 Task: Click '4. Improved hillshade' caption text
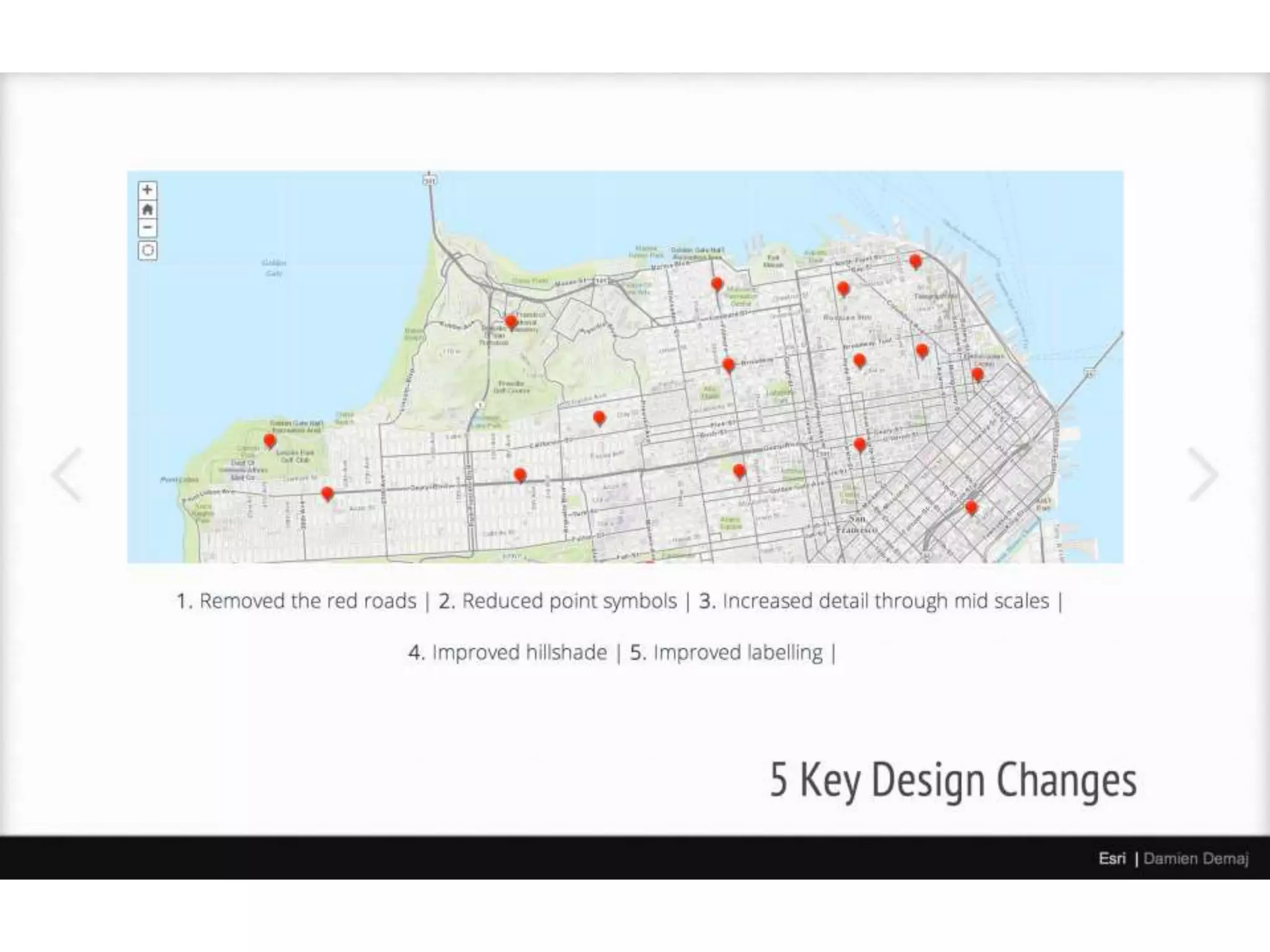(x=508, y=653)
